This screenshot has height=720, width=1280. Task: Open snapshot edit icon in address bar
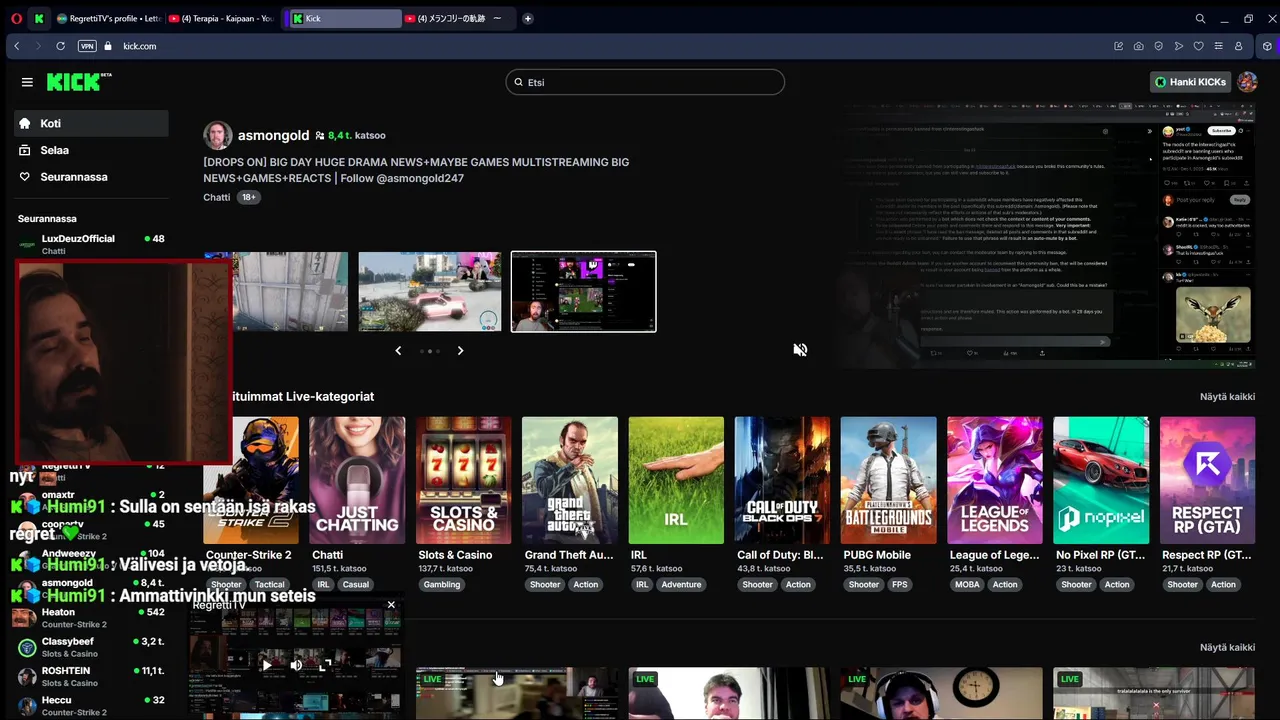1118,46
